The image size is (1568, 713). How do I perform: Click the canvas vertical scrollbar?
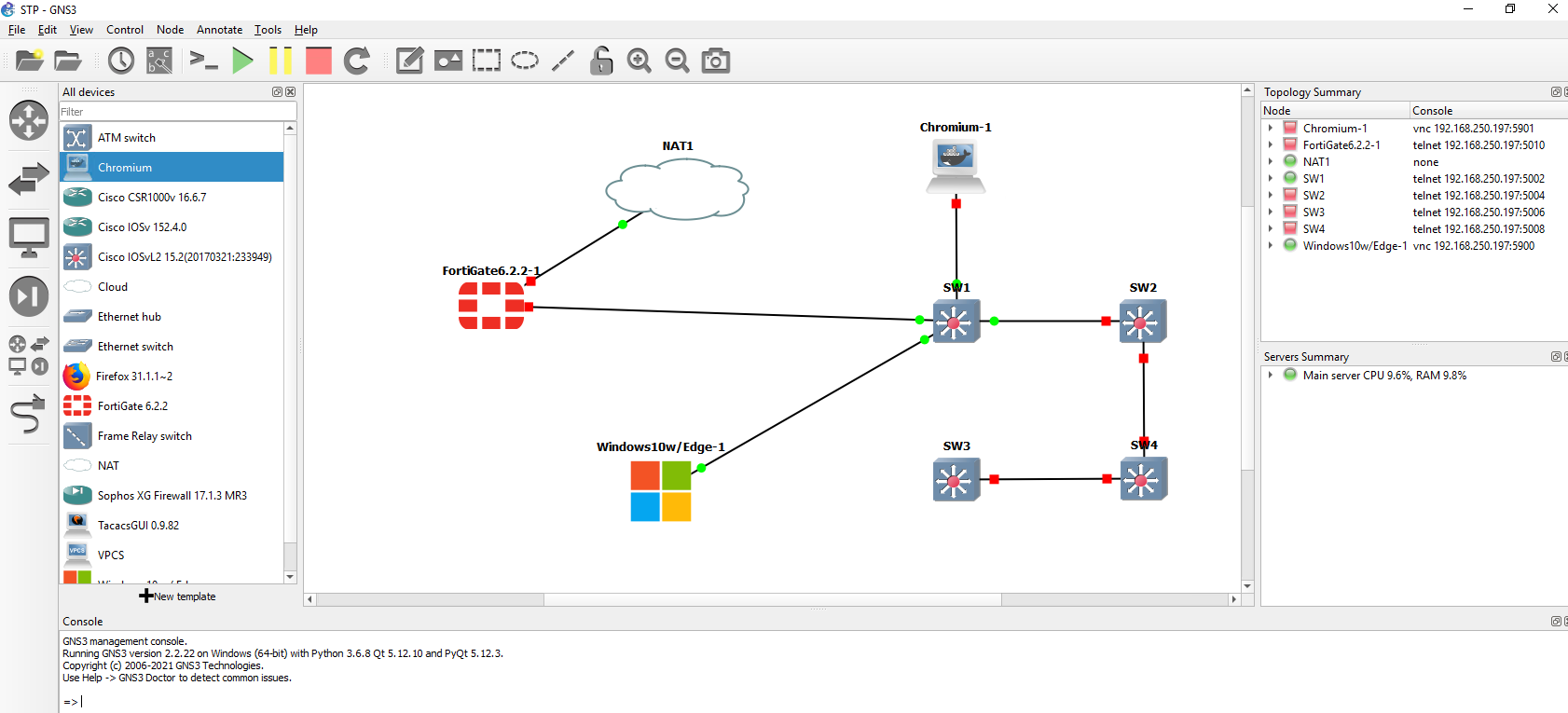1247,338
